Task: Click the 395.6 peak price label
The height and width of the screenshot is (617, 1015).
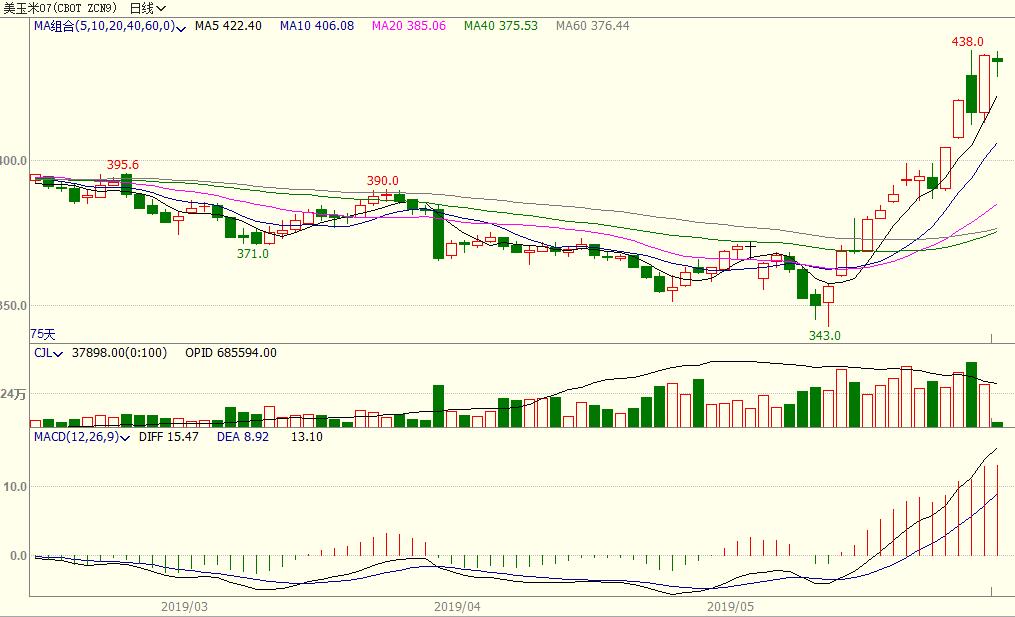Action: 123,165
